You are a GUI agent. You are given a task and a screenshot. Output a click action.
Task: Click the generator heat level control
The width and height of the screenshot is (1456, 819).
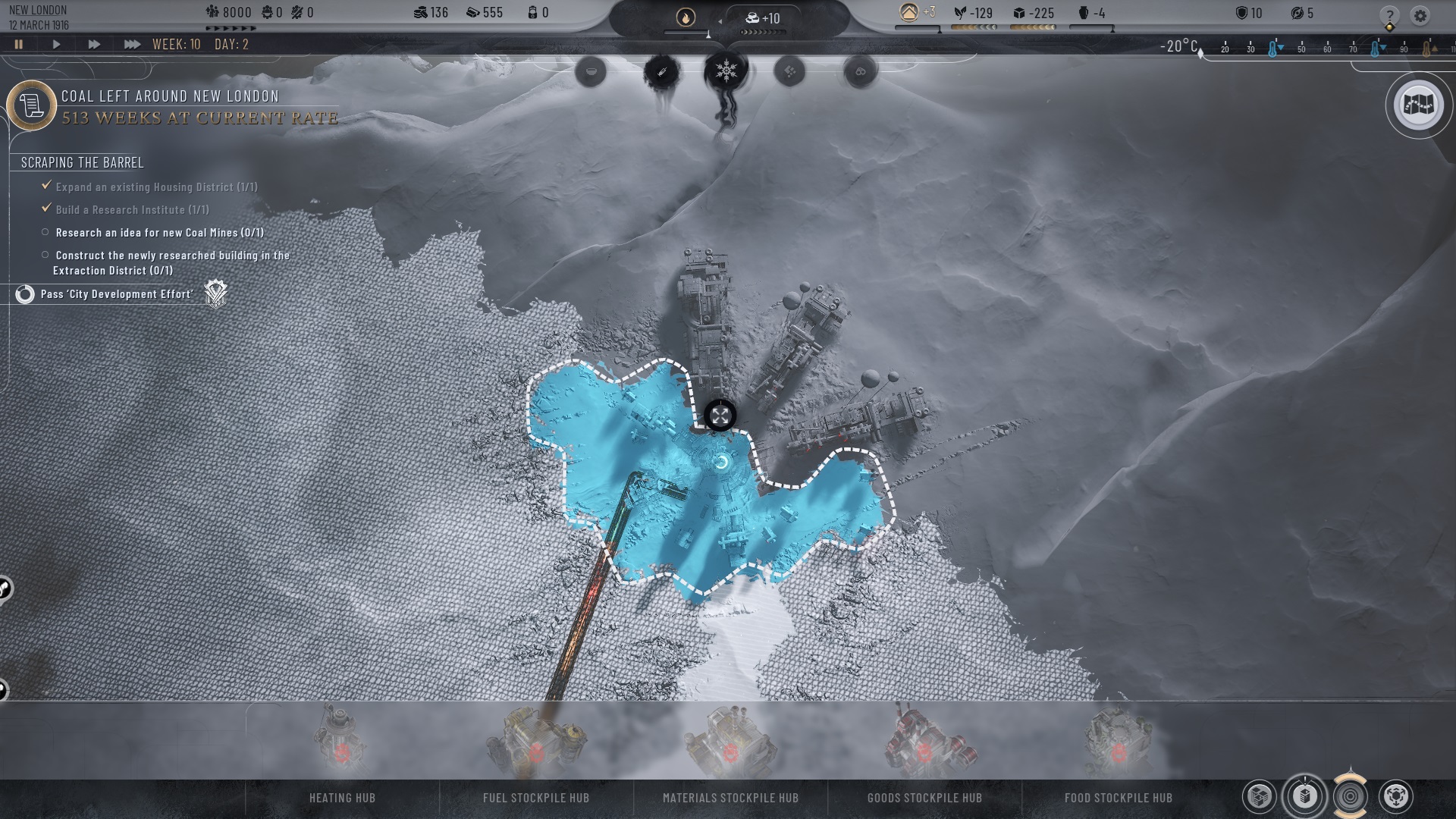tap(686, 17)
